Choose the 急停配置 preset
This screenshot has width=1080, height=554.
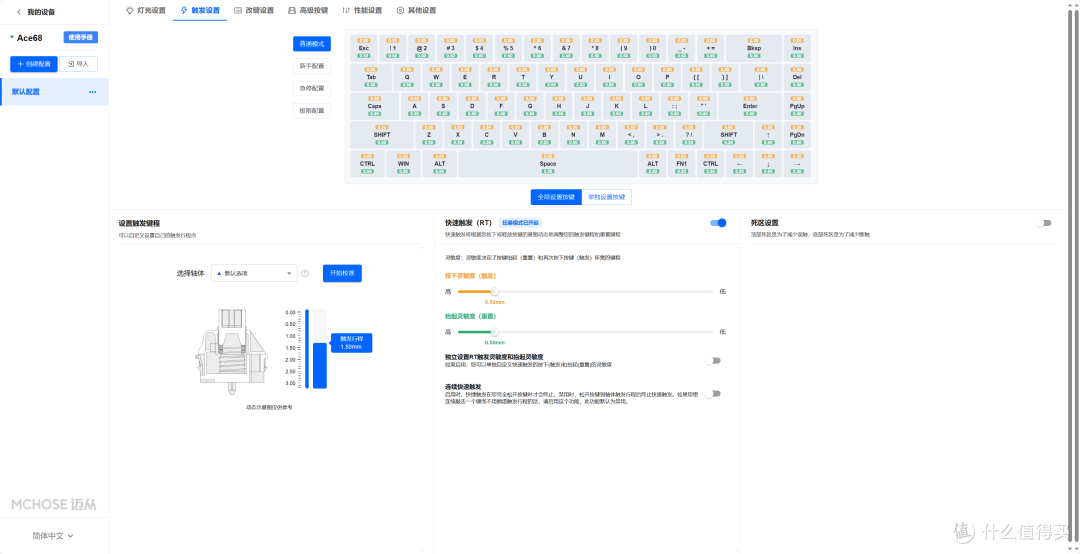312,88
